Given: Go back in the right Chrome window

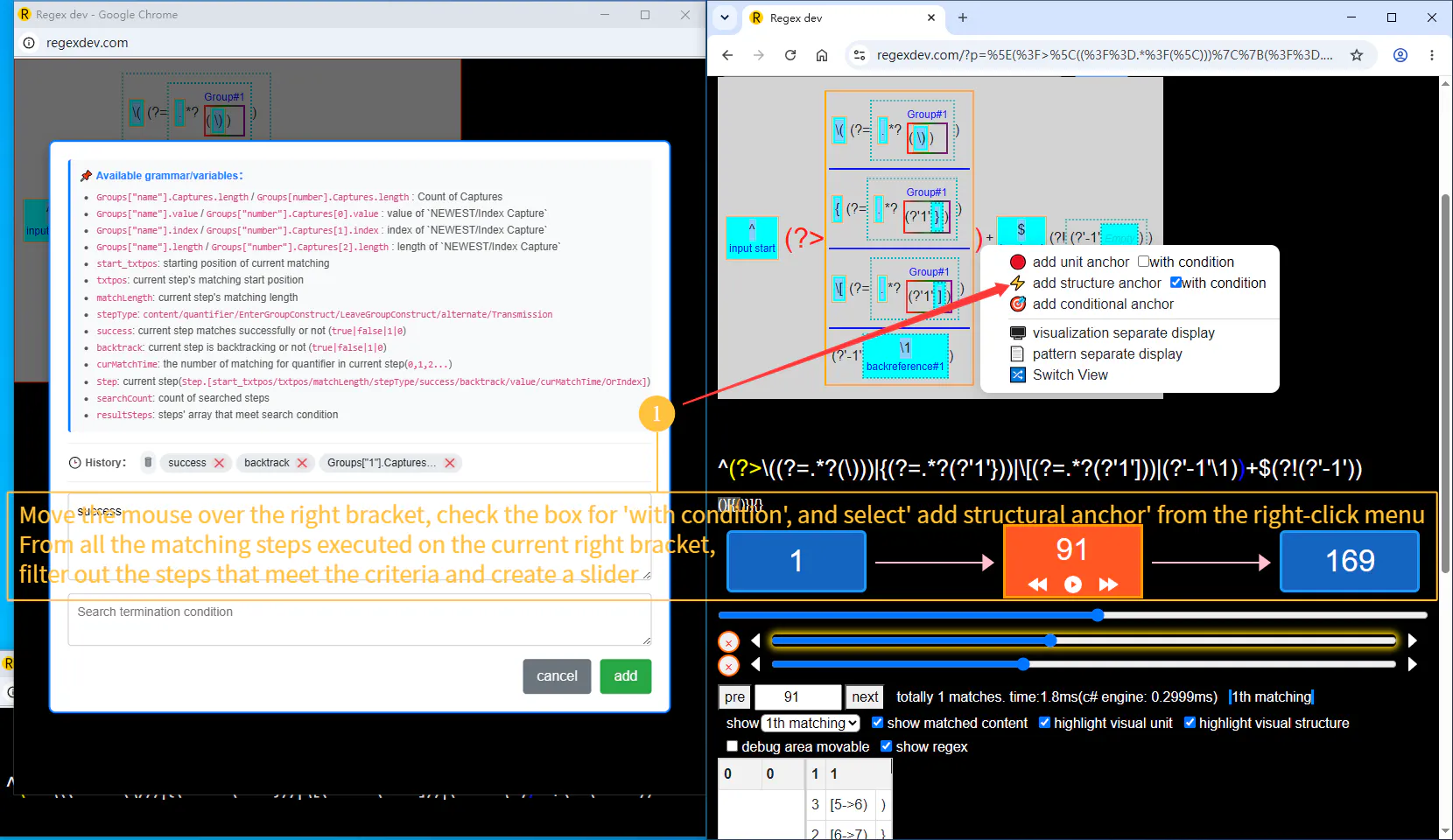Looking at the screenshot, I should [727, 55].
